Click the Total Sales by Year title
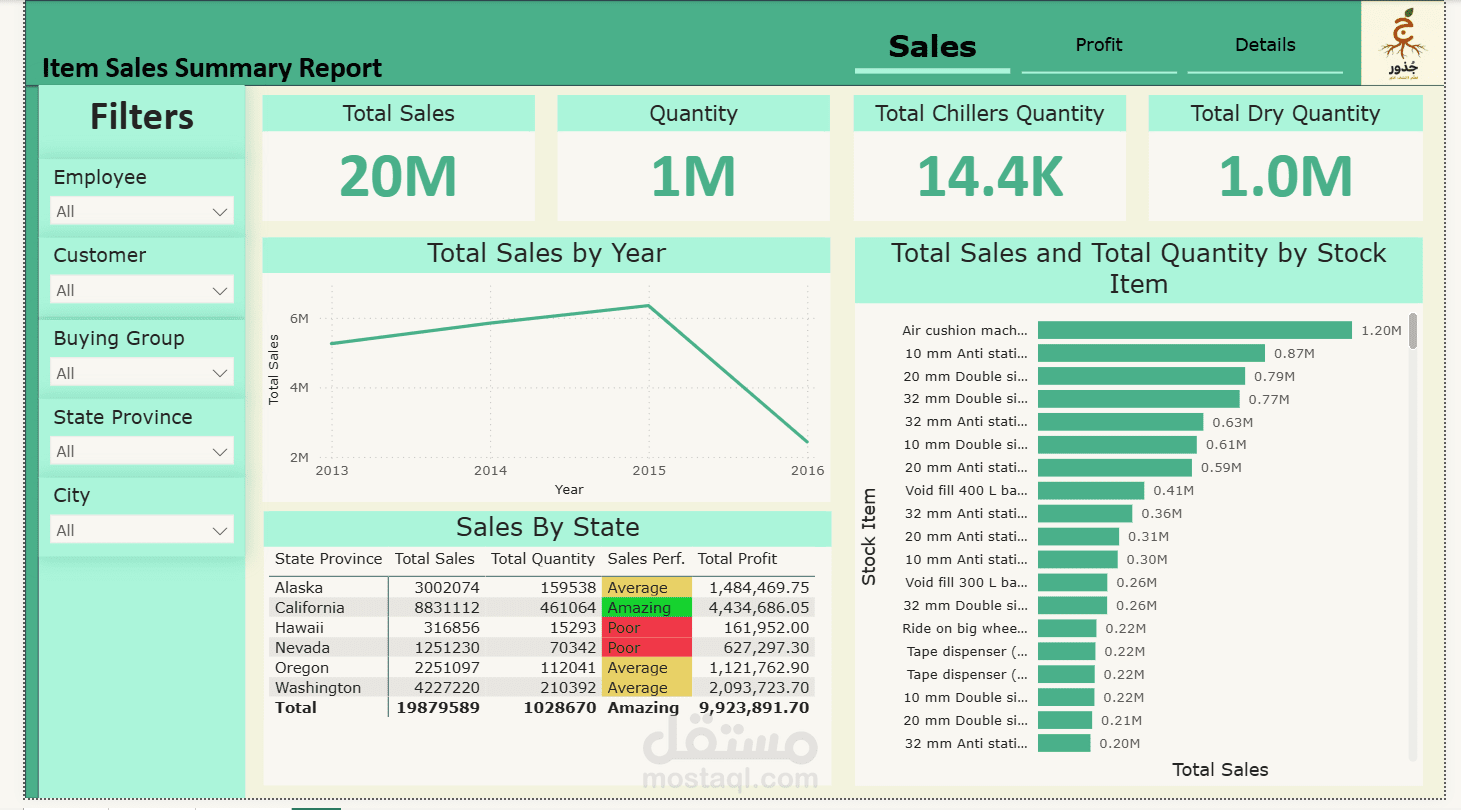This screenshot has height=810, width=1461. tap(546, 254)
